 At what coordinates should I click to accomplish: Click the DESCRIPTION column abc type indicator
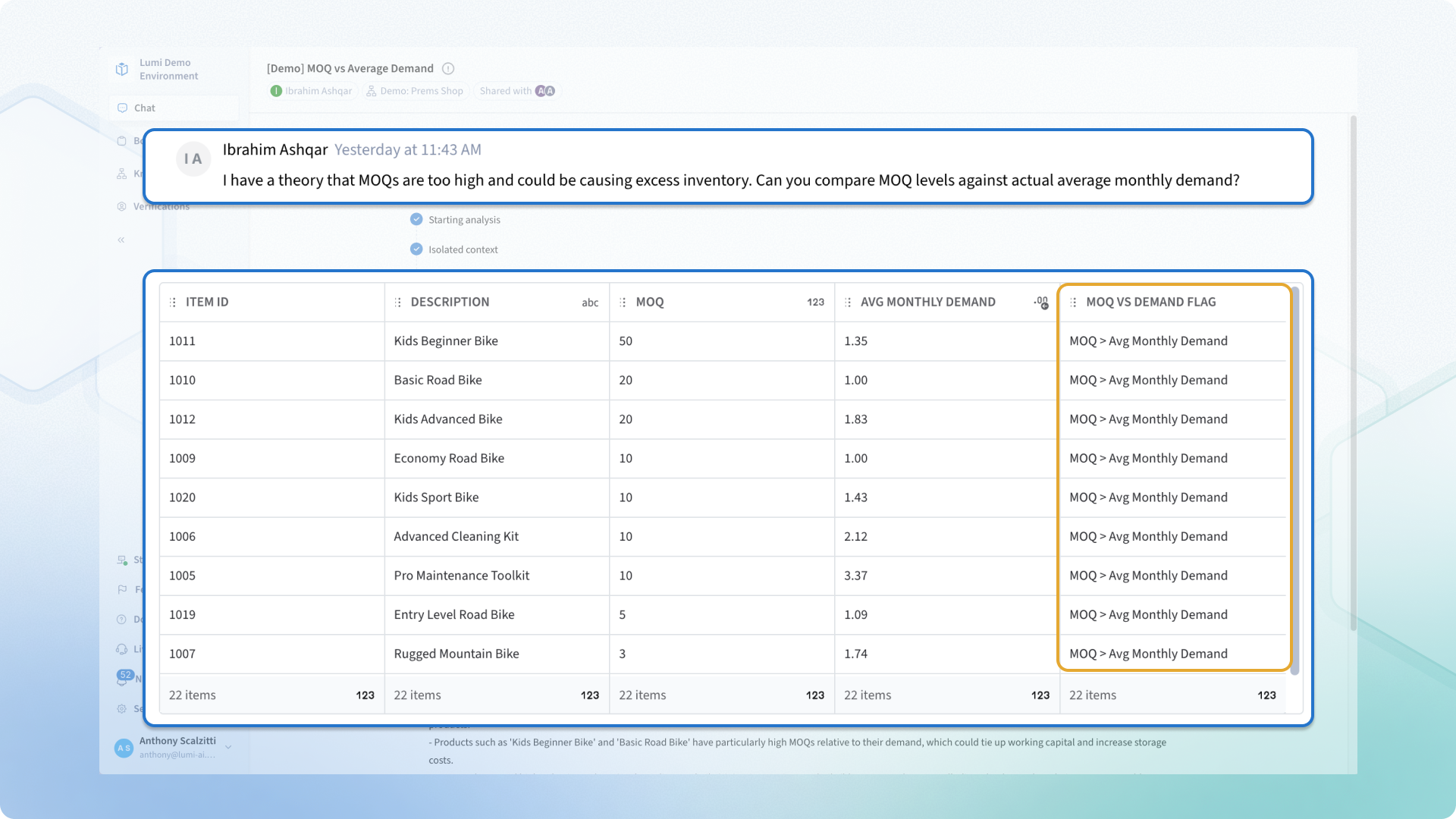point(590,303)
